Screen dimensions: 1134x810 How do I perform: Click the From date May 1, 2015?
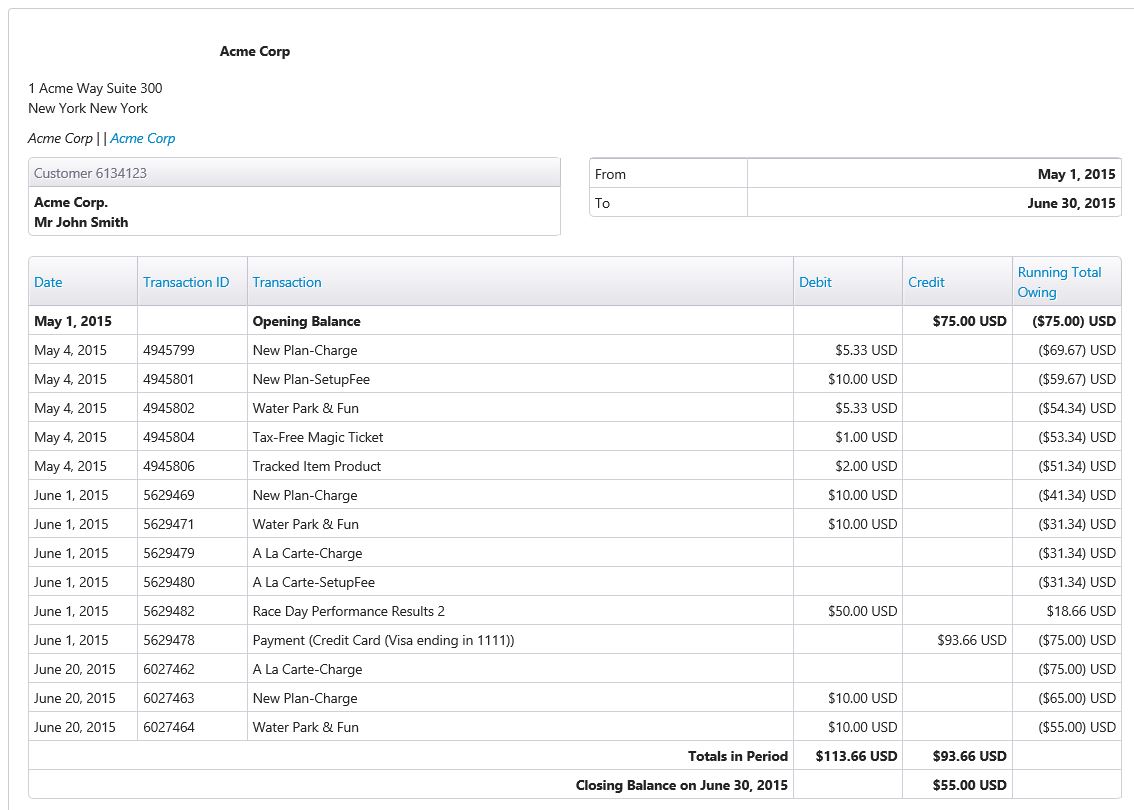pyautogui.click(x=1076, y=174)
